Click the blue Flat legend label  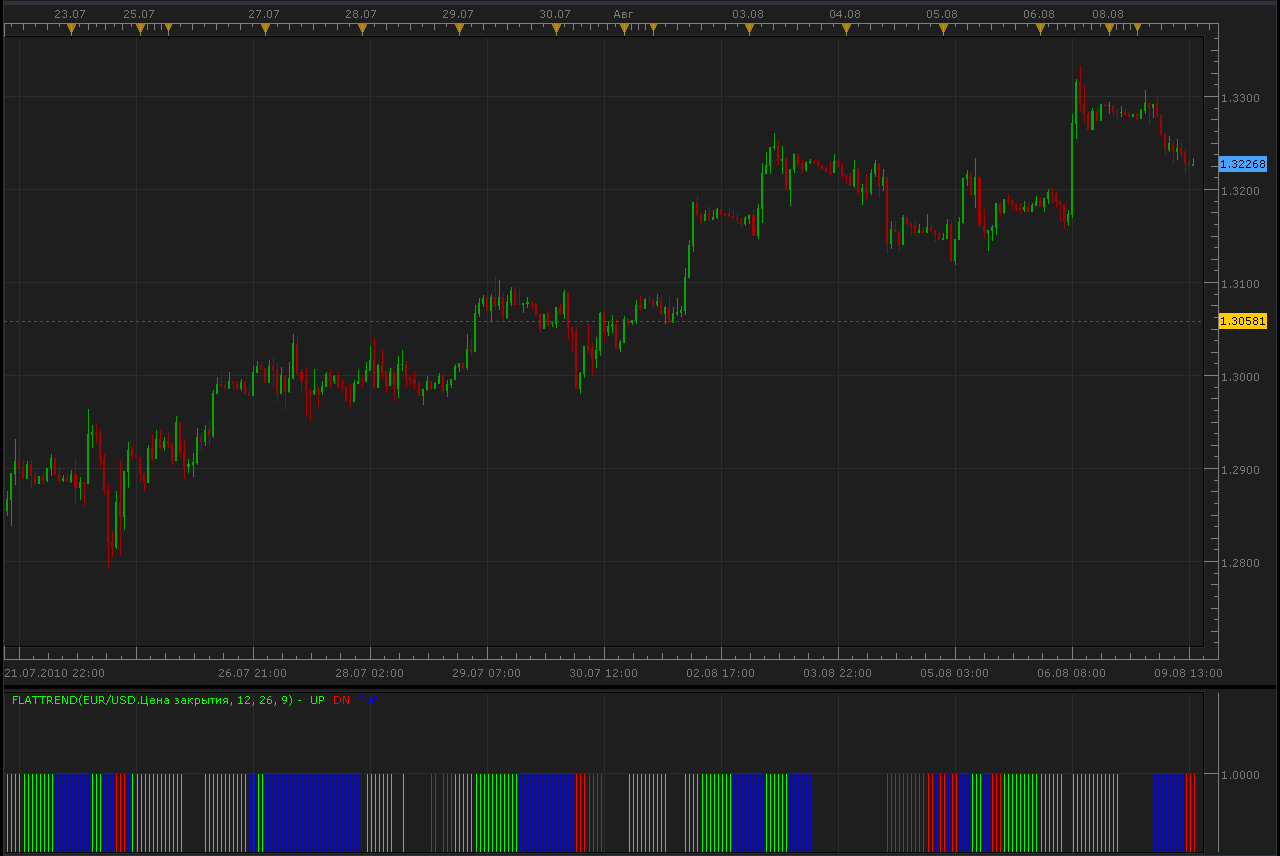368,700
